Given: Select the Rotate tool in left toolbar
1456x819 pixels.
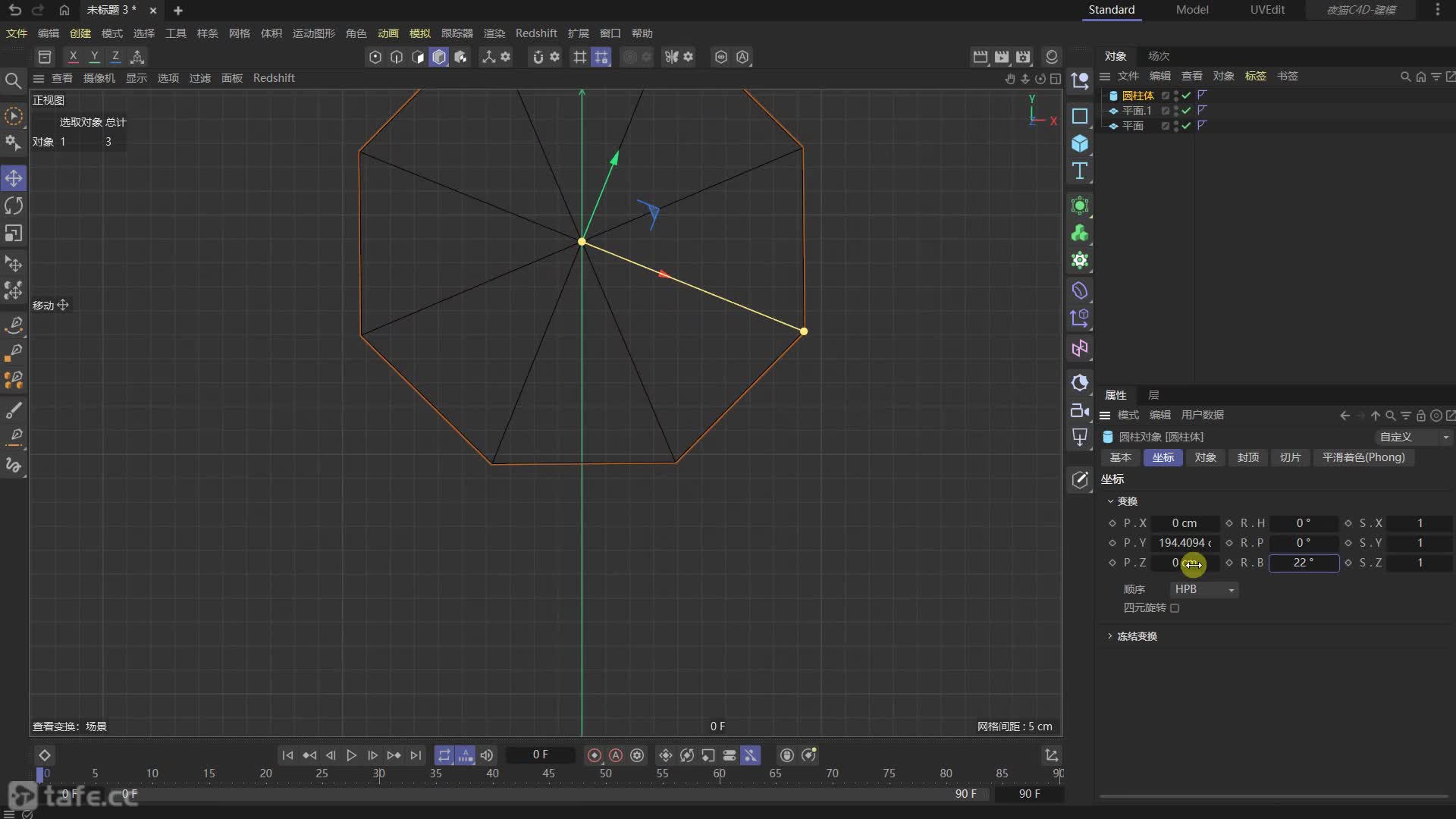Looking at the screenshot, I should coord(14,206).
